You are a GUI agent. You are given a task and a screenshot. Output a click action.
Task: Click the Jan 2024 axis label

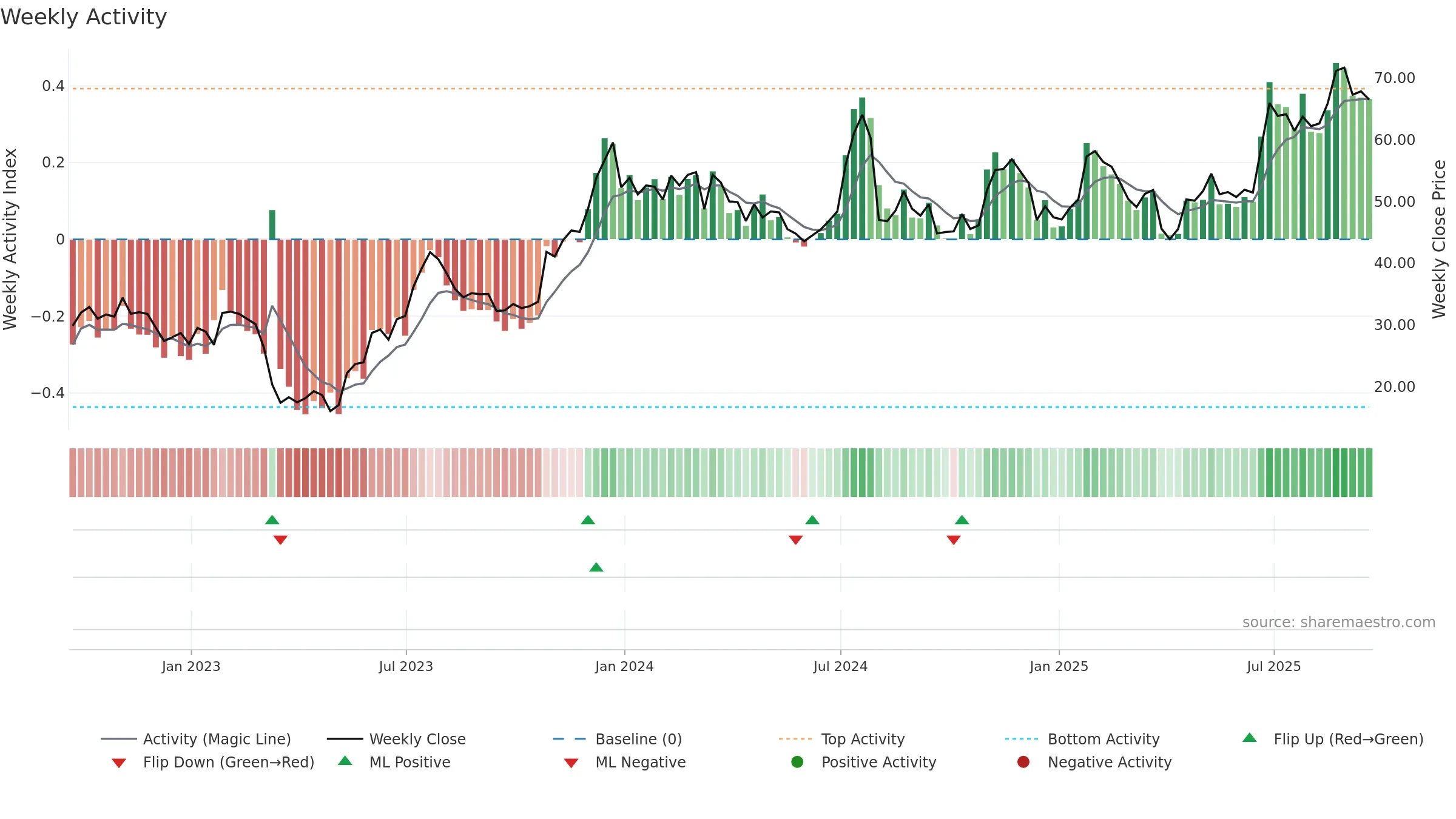(624, 667)
